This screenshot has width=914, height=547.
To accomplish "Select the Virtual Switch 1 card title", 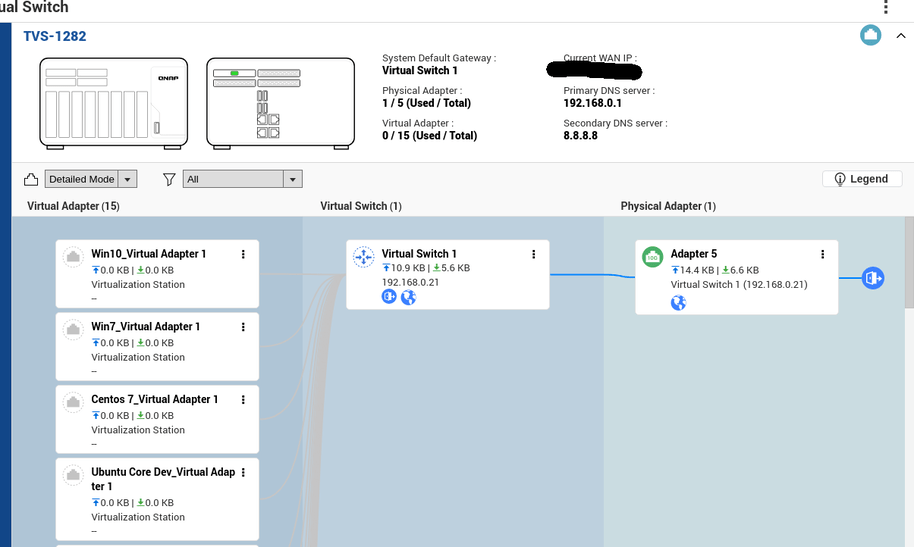I will click(x=419, y=254).
